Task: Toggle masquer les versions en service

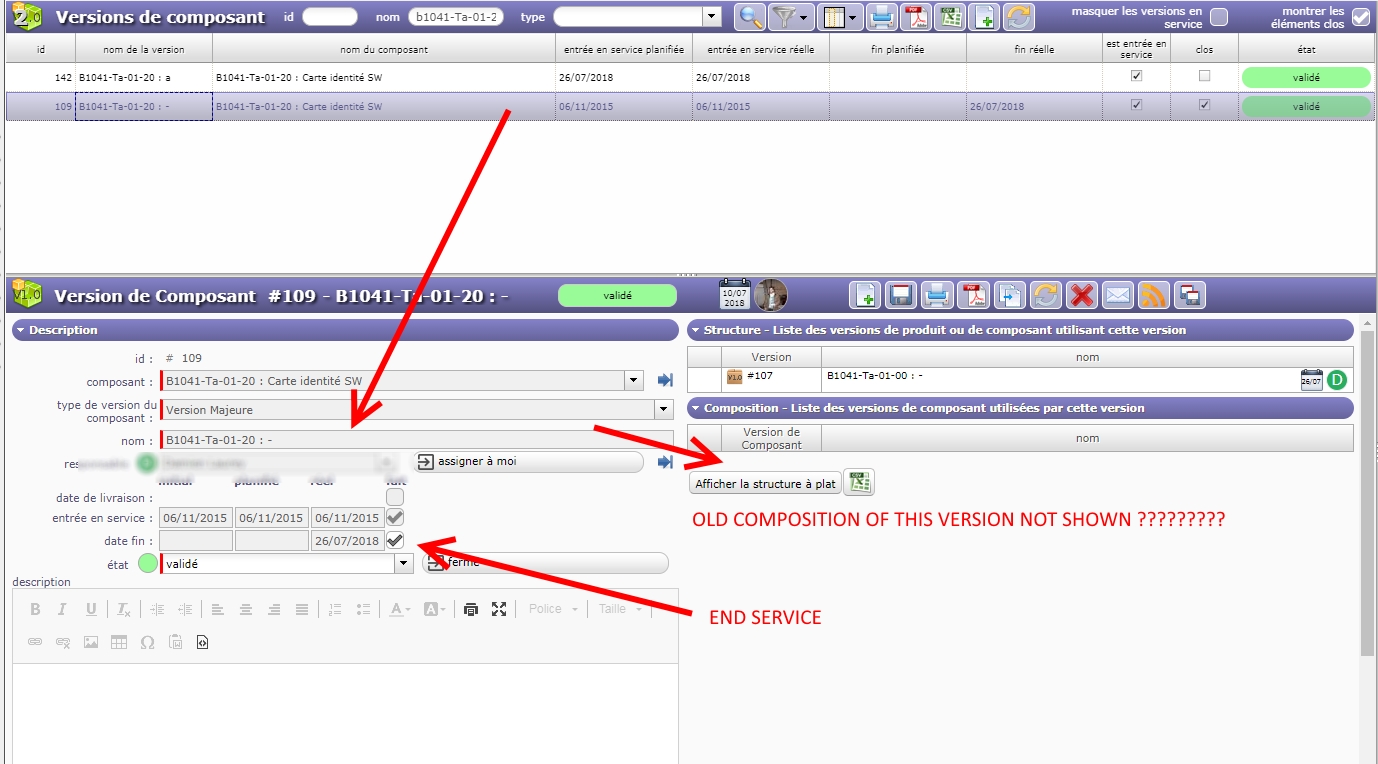Action: (1219, 17)
